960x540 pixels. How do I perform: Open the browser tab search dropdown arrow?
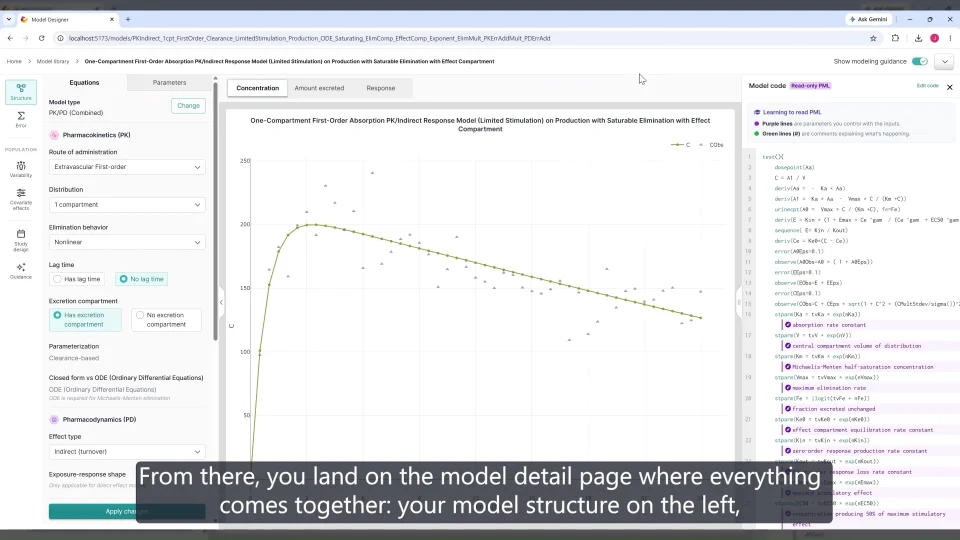click(x=9, y=19)
